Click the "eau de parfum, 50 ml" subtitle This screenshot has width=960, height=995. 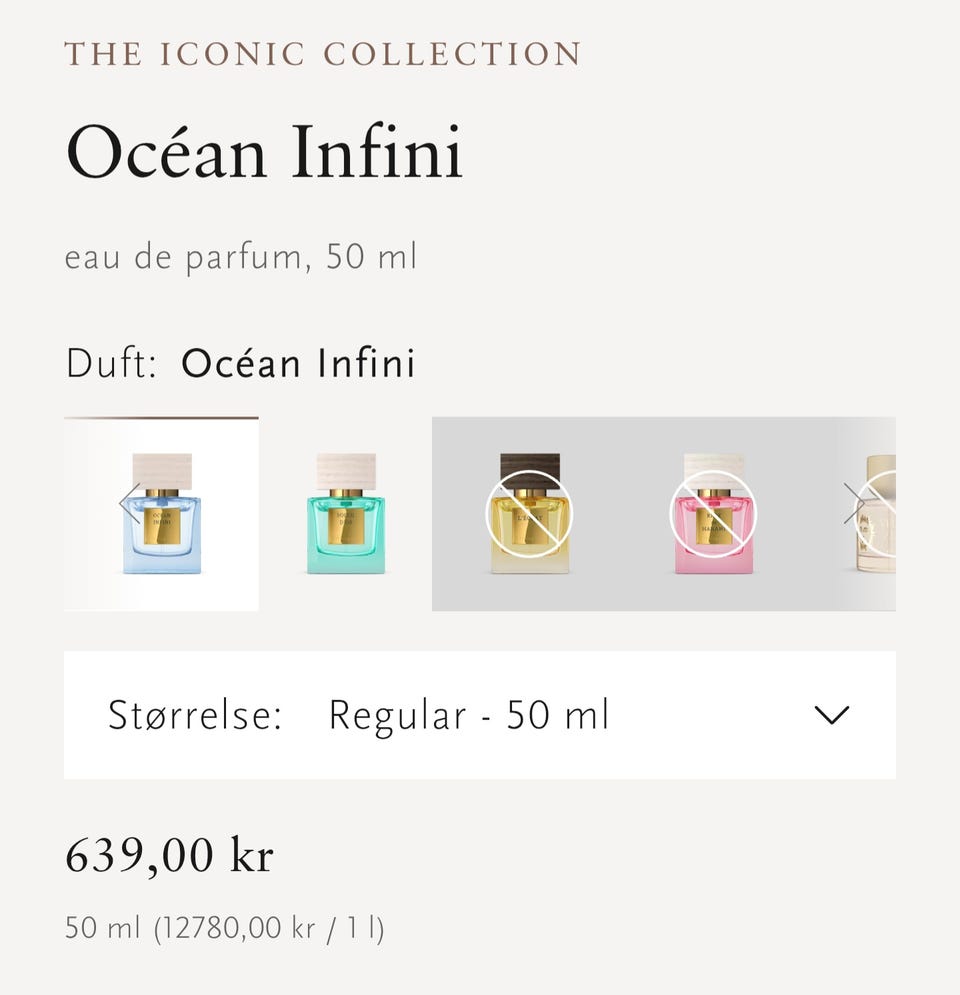point(240,258)
